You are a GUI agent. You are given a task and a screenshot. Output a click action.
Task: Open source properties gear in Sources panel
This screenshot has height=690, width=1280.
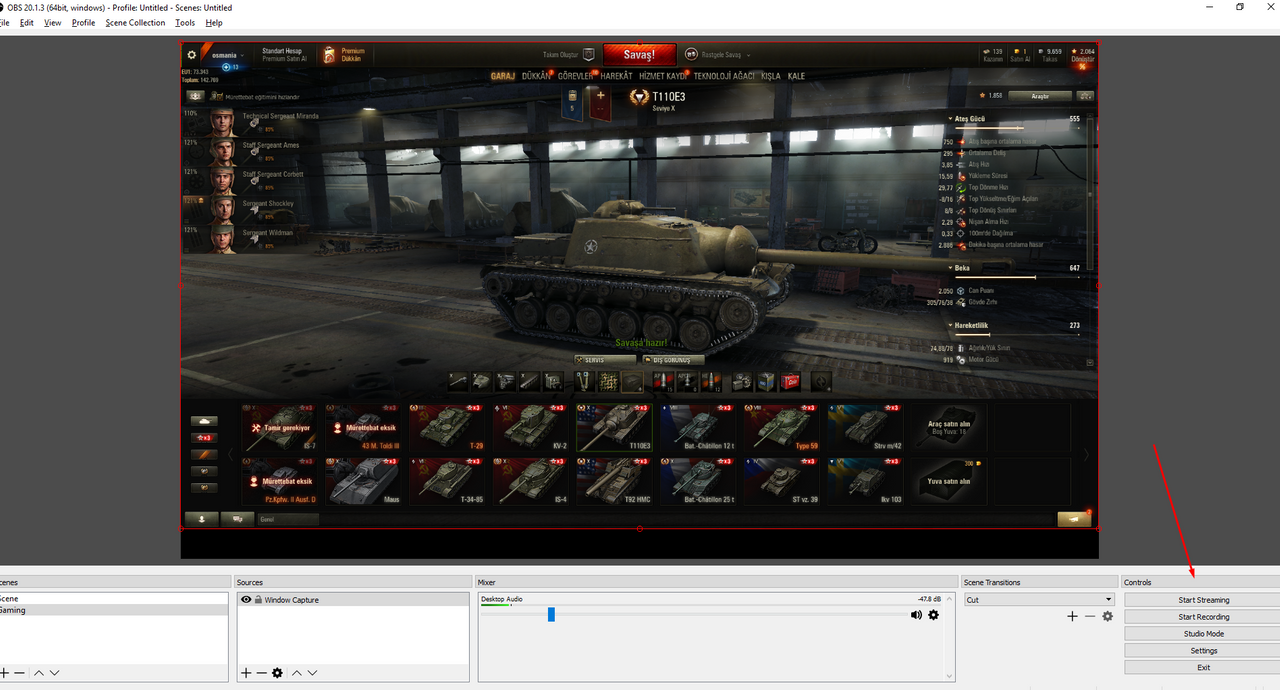pyautogui.click(x=277, y=673)
